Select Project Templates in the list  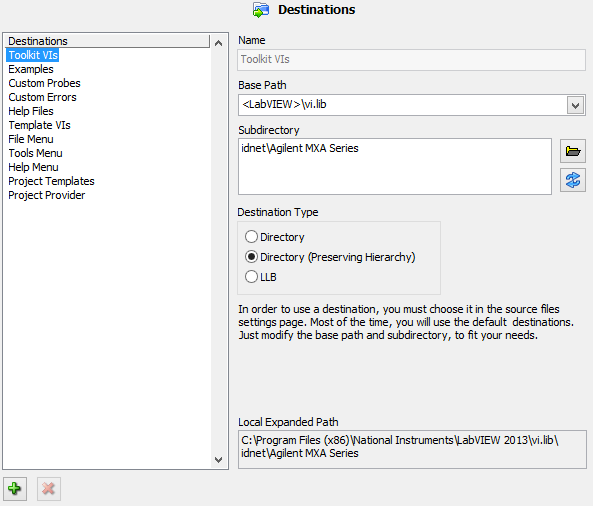(x=51, y=181)
